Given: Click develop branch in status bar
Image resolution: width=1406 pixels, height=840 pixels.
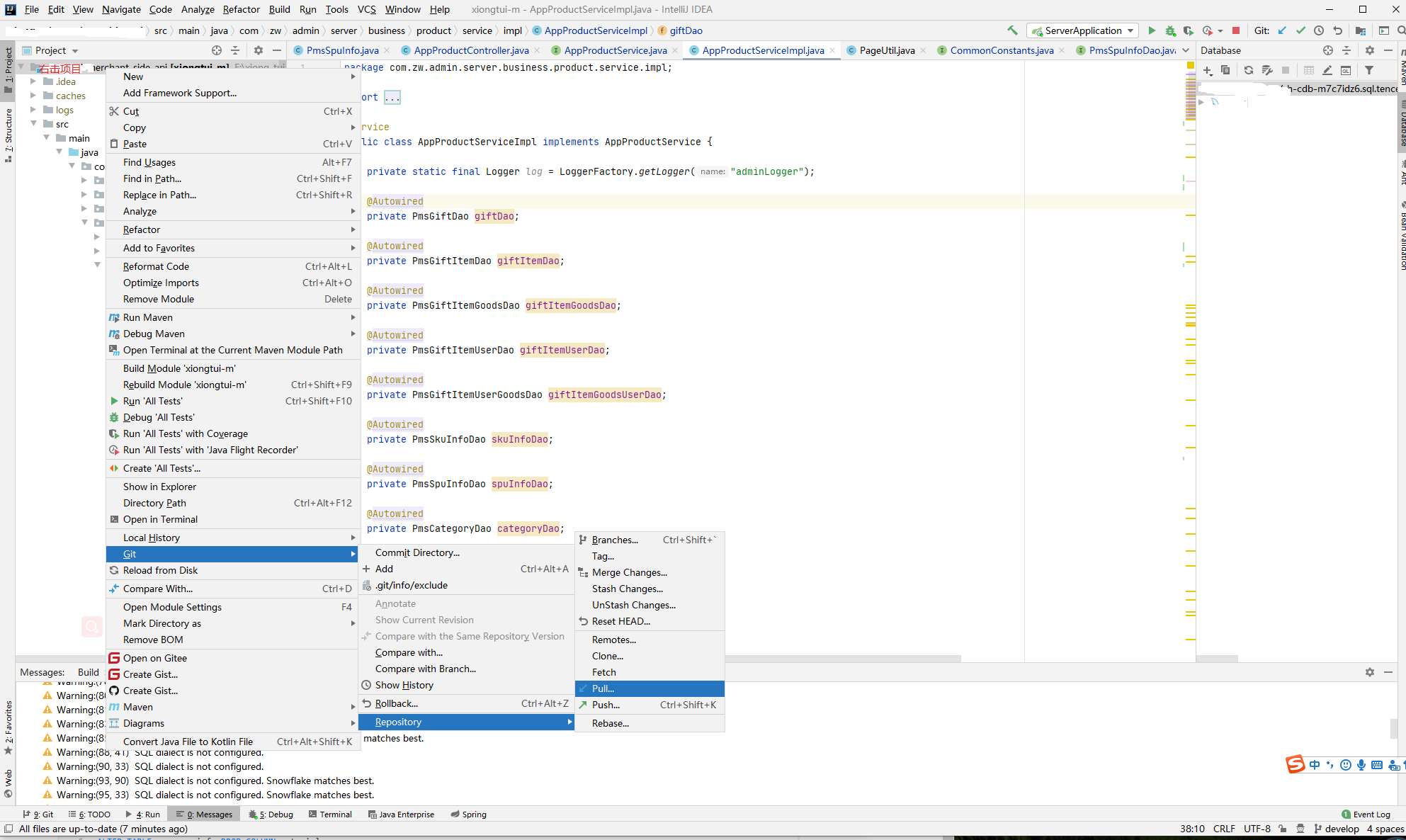Looking at the screenshot, I should [x=1337, y=829].
